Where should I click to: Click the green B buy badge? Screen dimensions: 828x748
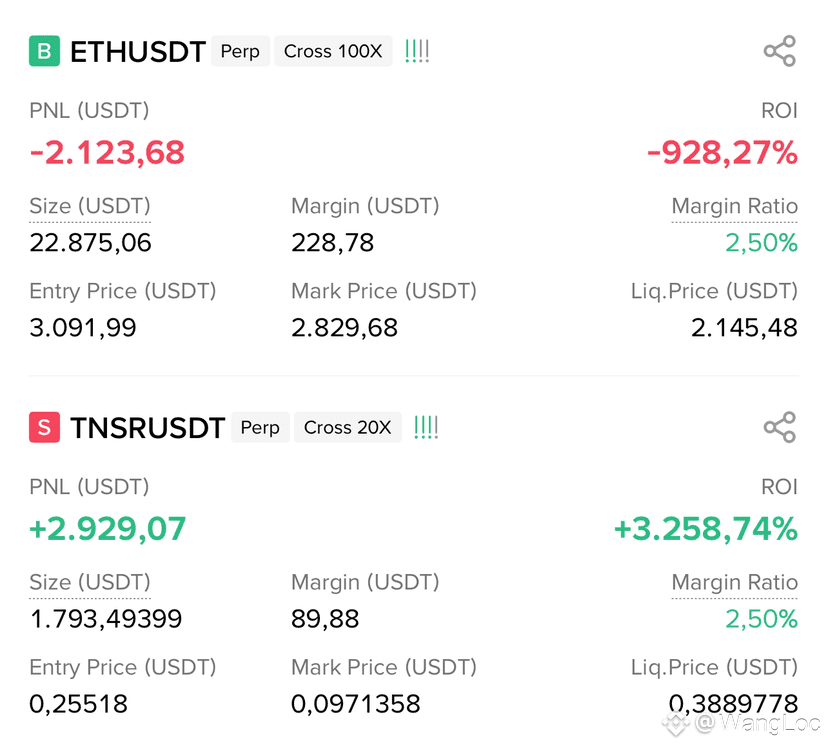44,51
